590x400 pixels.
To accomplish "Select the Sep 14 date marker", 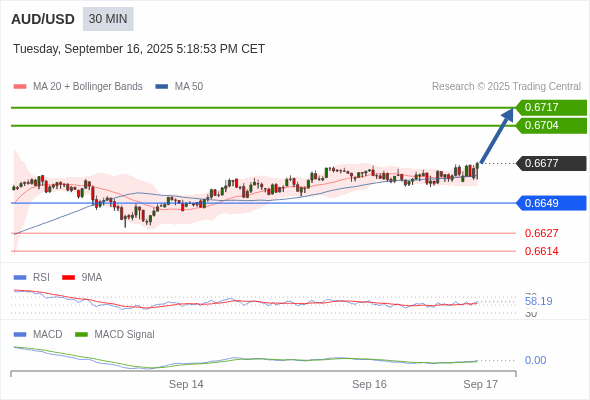I will pyautogui.click(x=186, y=384).
